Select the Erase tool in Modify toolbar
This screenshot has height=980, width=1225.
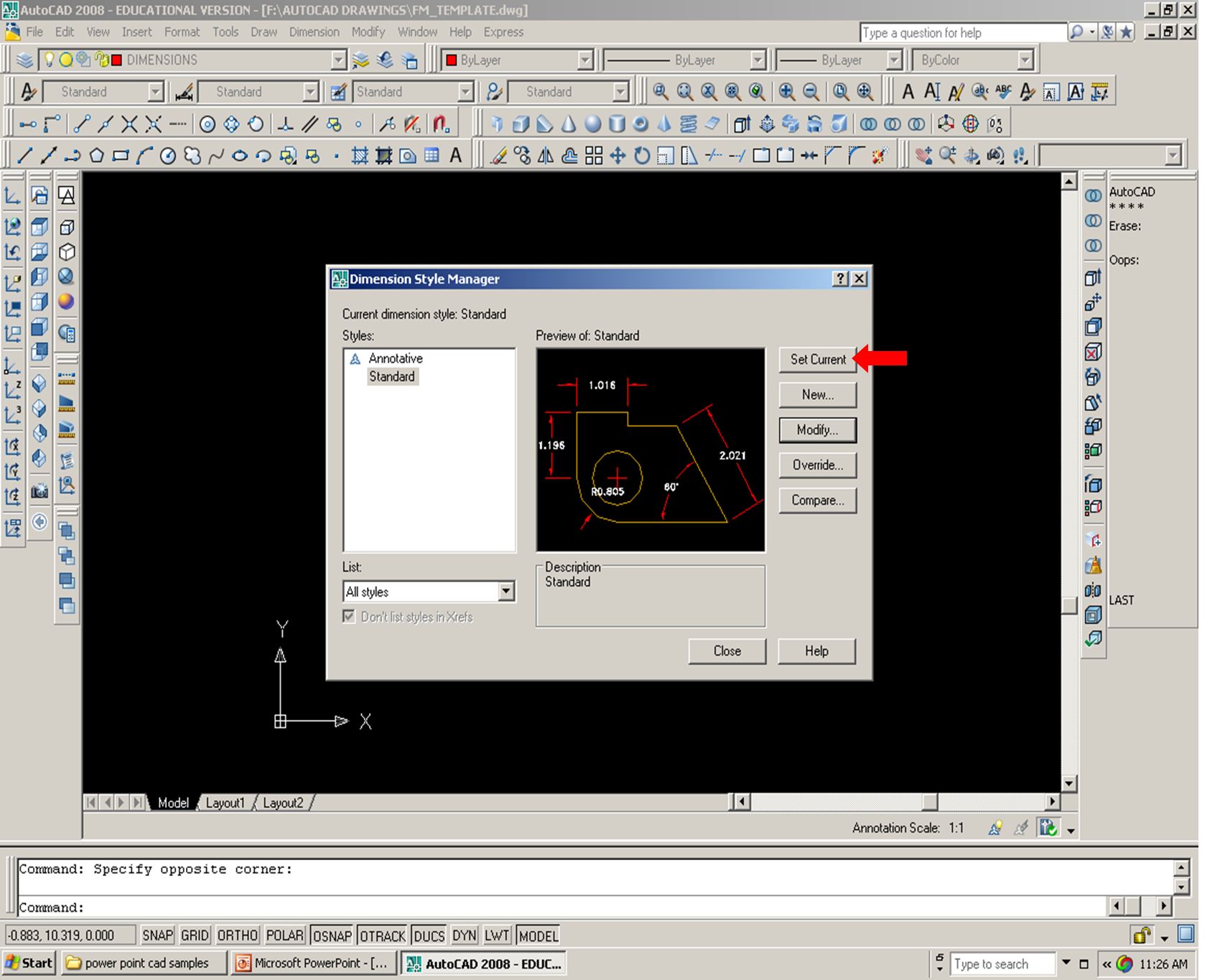[x=498, y=155]
